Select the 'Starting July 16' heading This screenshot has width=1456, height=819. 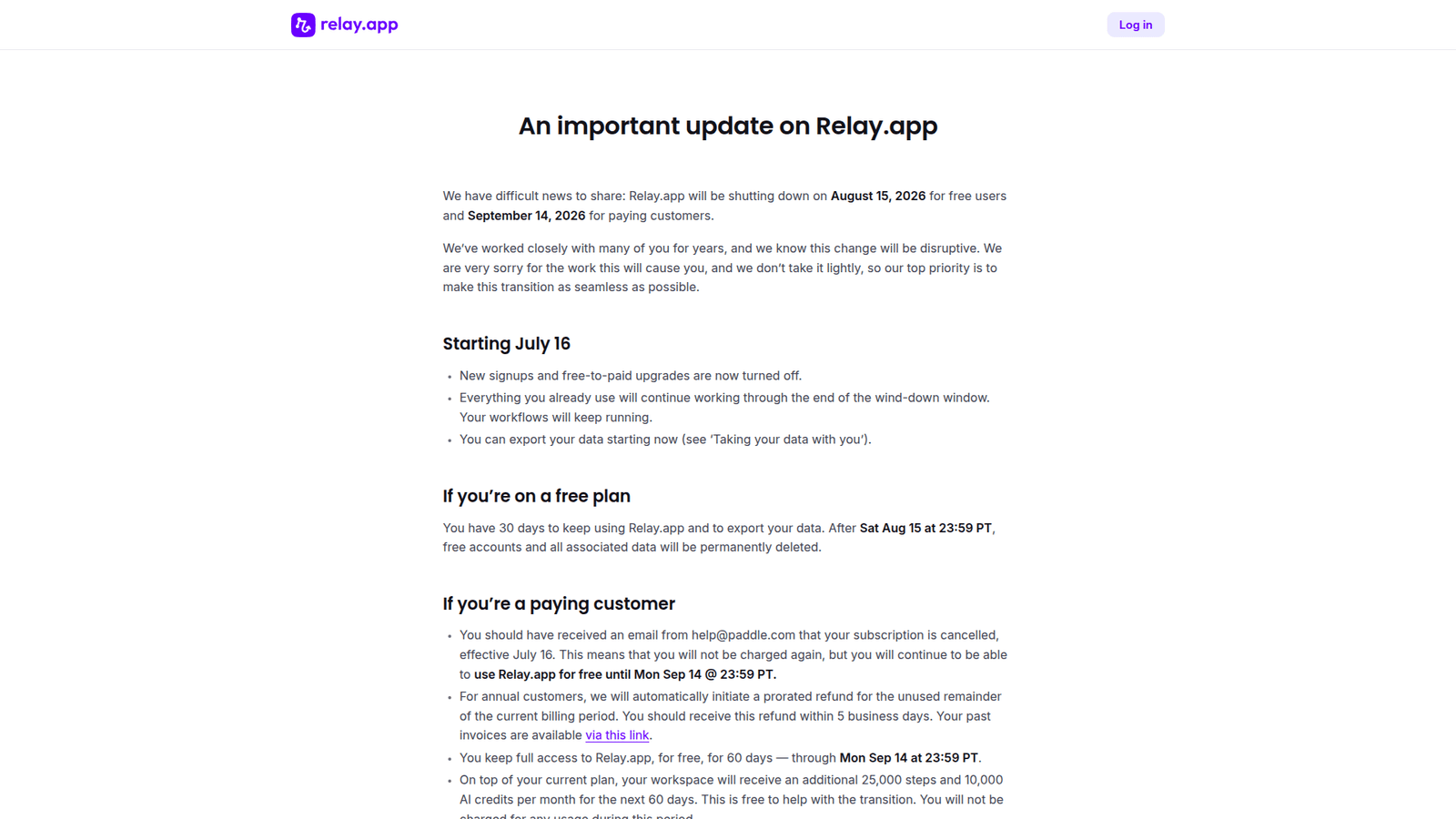[507, 343]
